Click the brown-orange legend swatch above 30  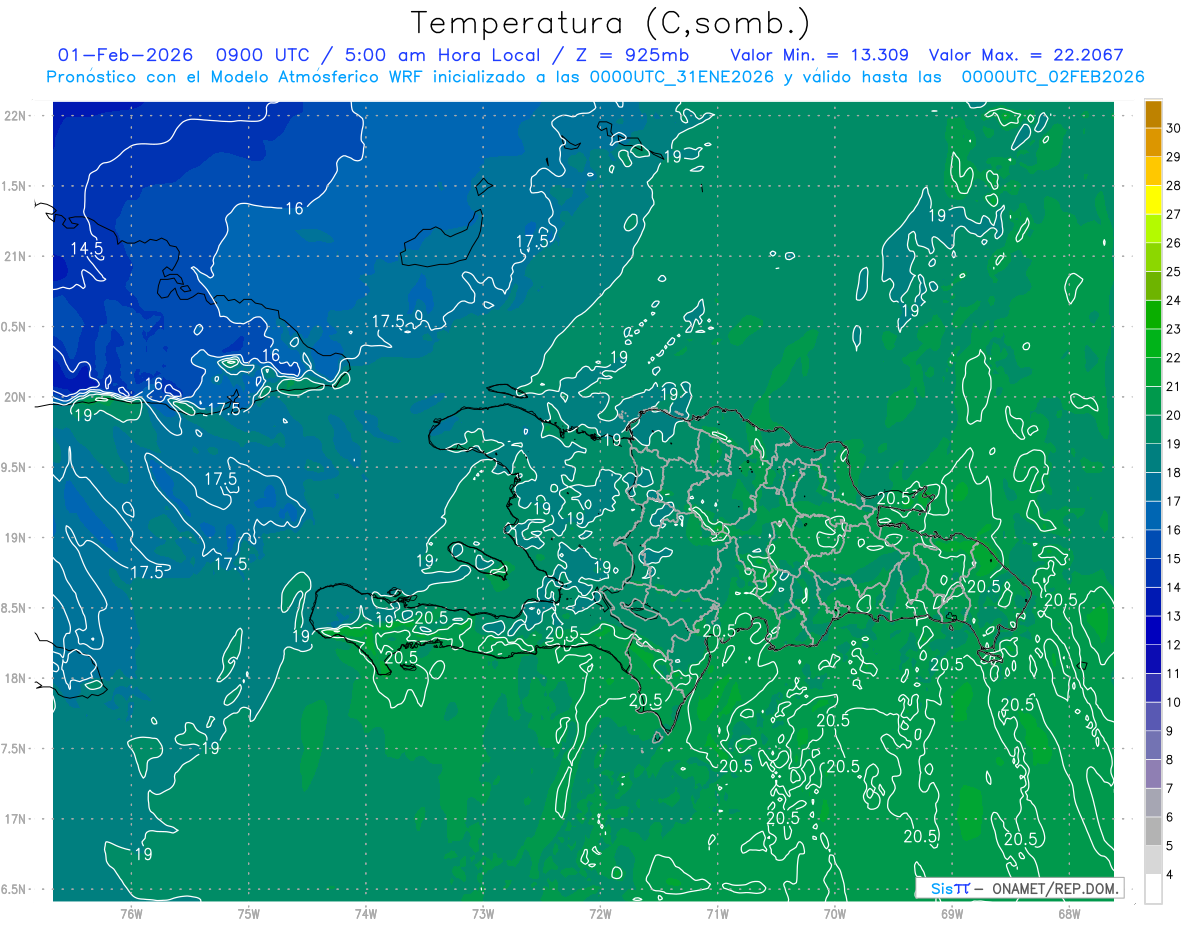[1154, 114]
